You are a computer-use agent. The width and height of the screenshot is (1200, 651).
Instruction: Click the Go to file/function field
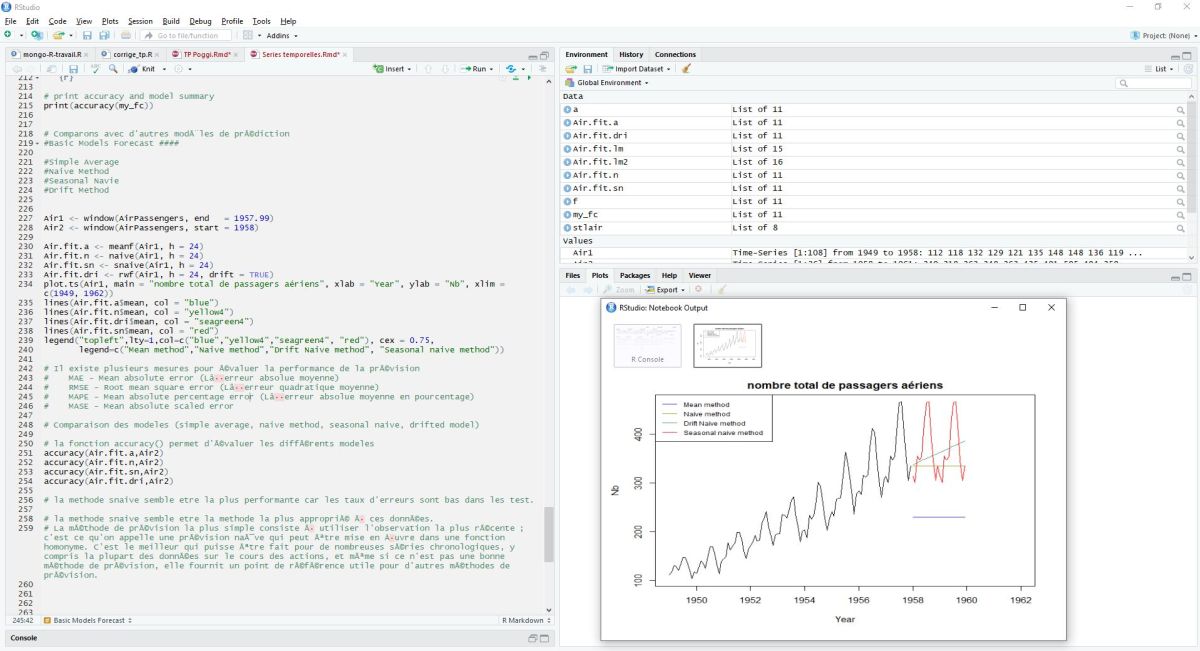tap(188, 35)
